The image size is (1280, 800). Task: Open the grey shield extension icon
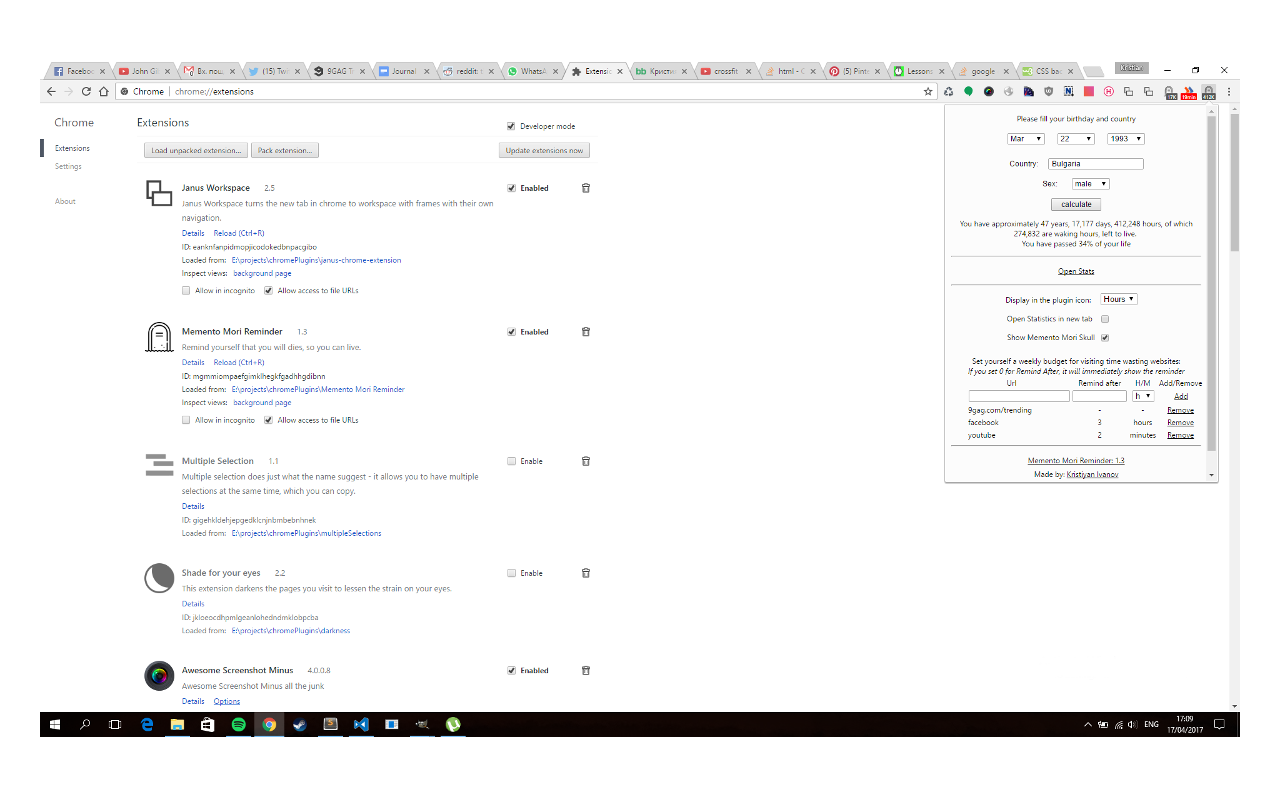click(x=1049, y=91)
